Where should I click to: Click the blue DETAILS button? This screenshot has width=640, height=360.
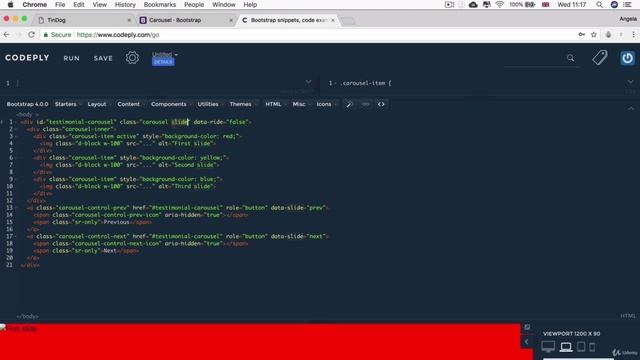click(x=163, y=62)
